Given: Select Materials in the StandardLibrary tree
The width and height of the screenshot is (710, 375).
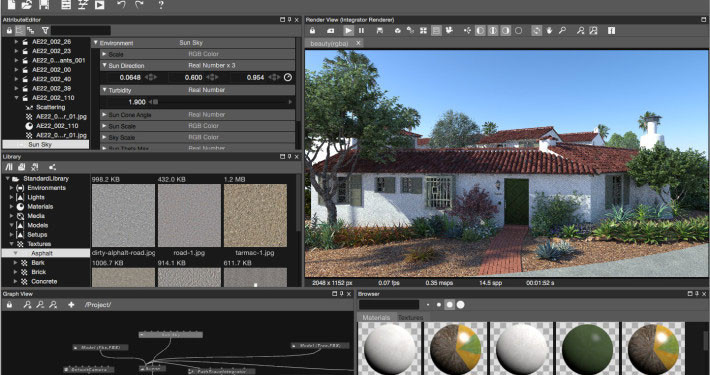Looking at the screenshot, I should pyautogui.click(x=40, y=207).
